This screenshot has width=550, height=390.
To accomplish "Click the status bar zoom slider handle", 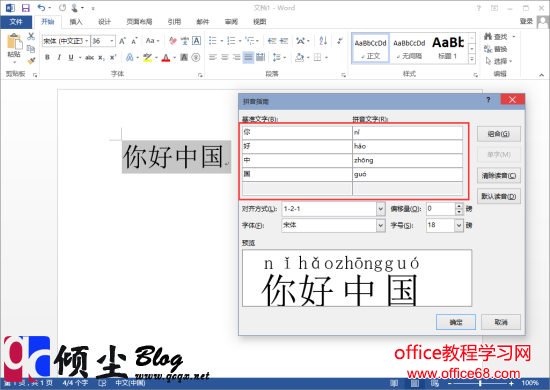I will [480, 383].
